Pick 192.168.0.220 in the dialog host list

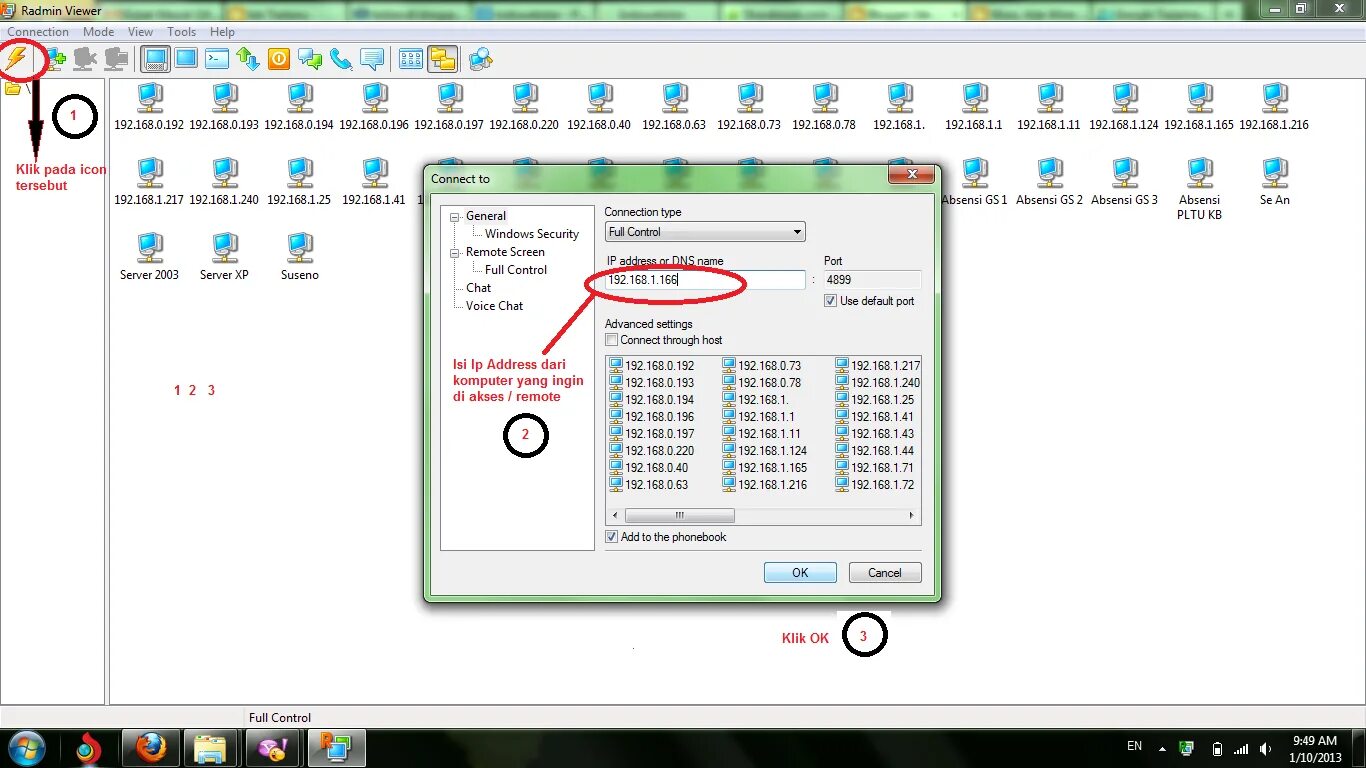(x=651, y=451)
